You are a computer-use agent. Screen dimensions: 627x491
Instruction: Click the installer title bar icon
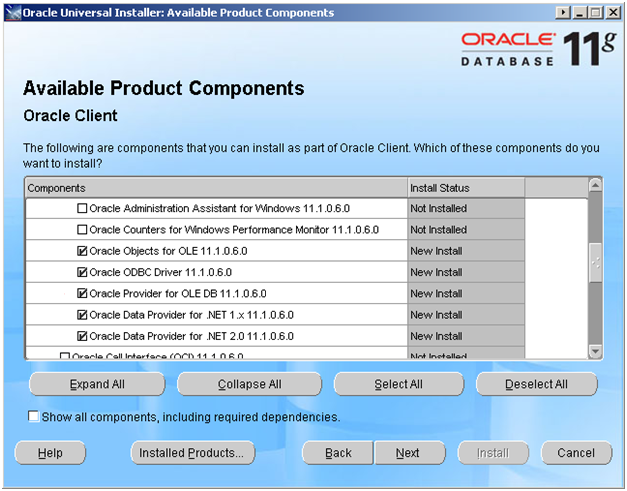pos(13,13)
